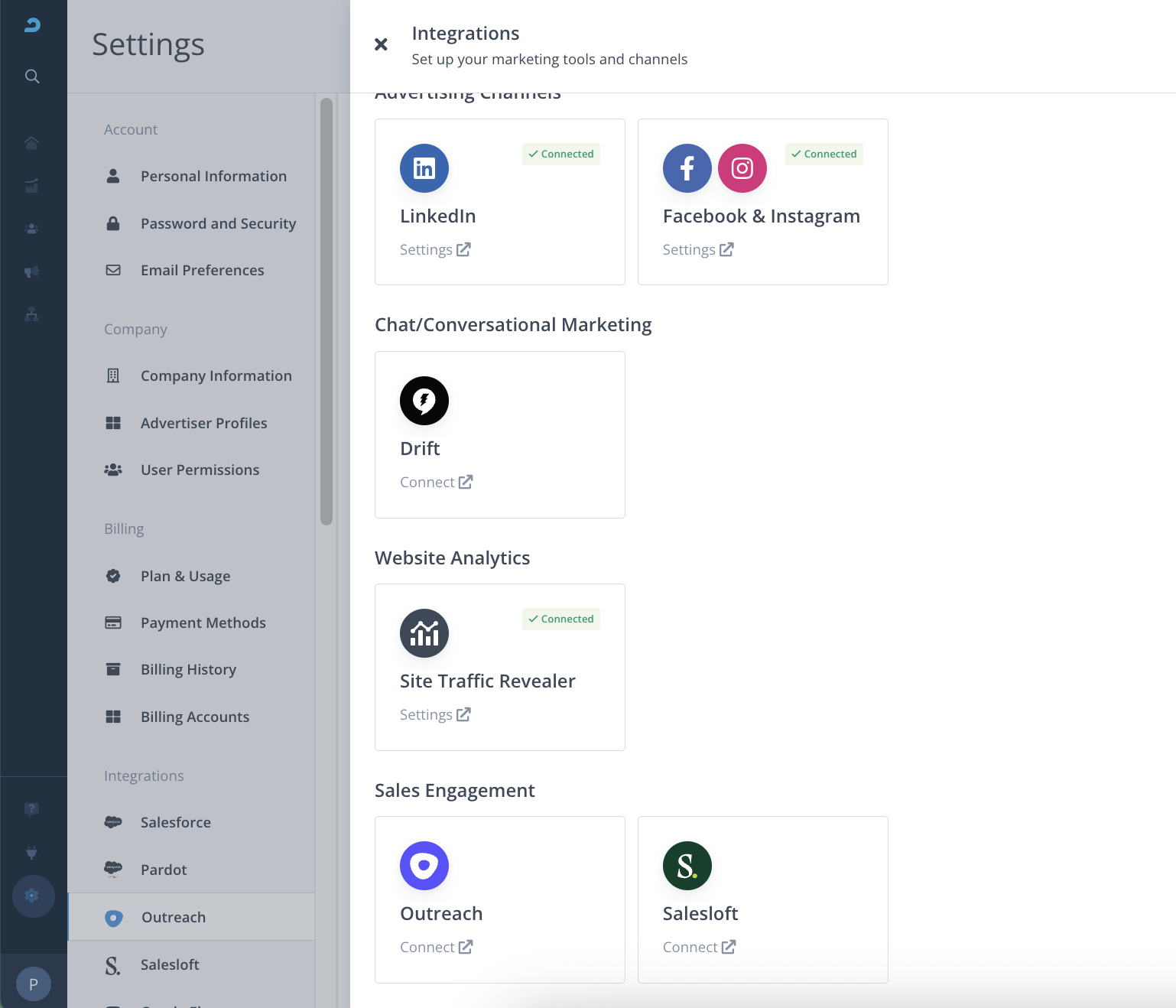Click the Outreach logo in Sales Engagement
Image resolution: width=1176 pixels, height=1008 pixels.
(x=424, y=866)
